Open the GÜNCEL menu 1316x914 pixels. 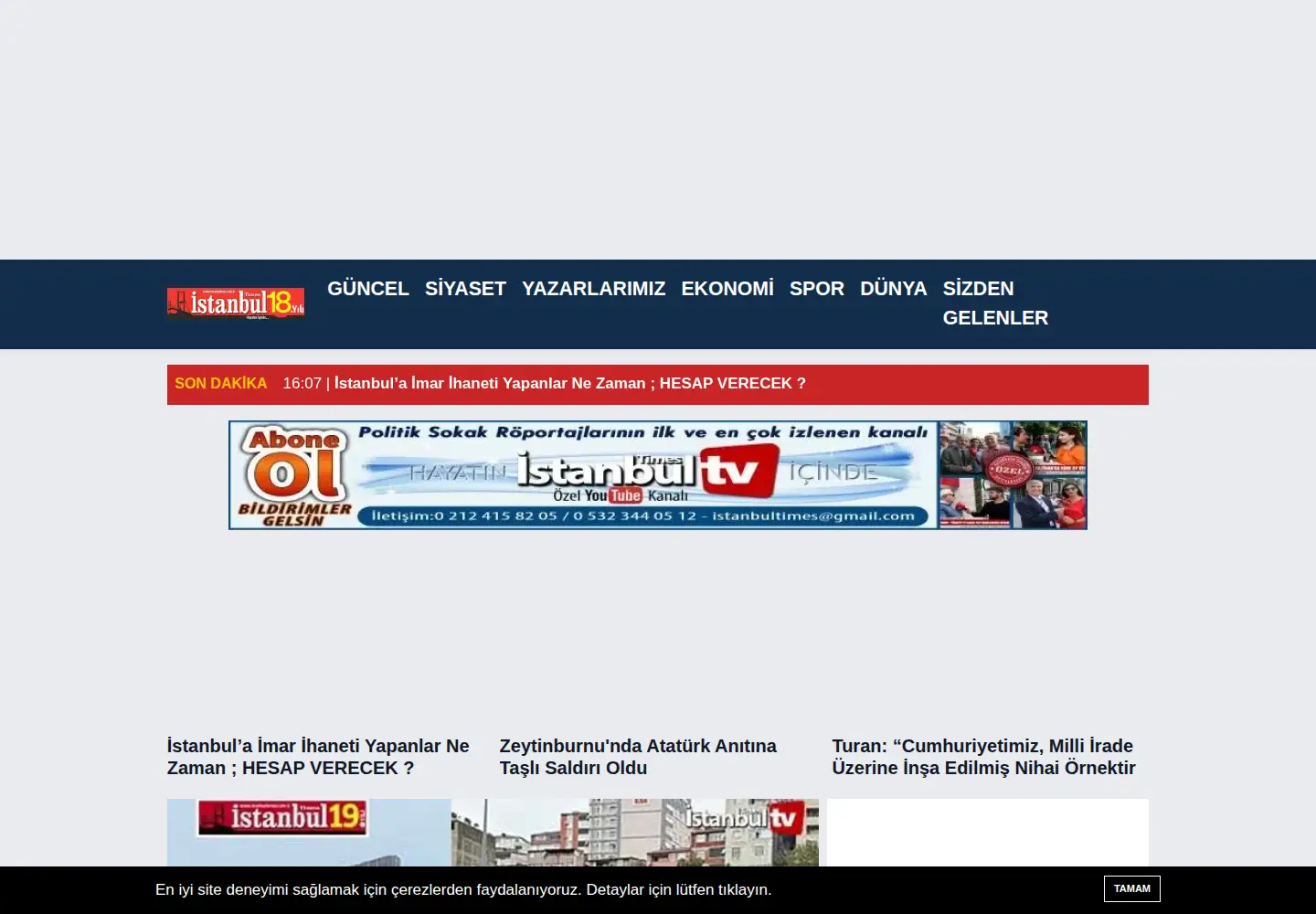click(368, 289)
